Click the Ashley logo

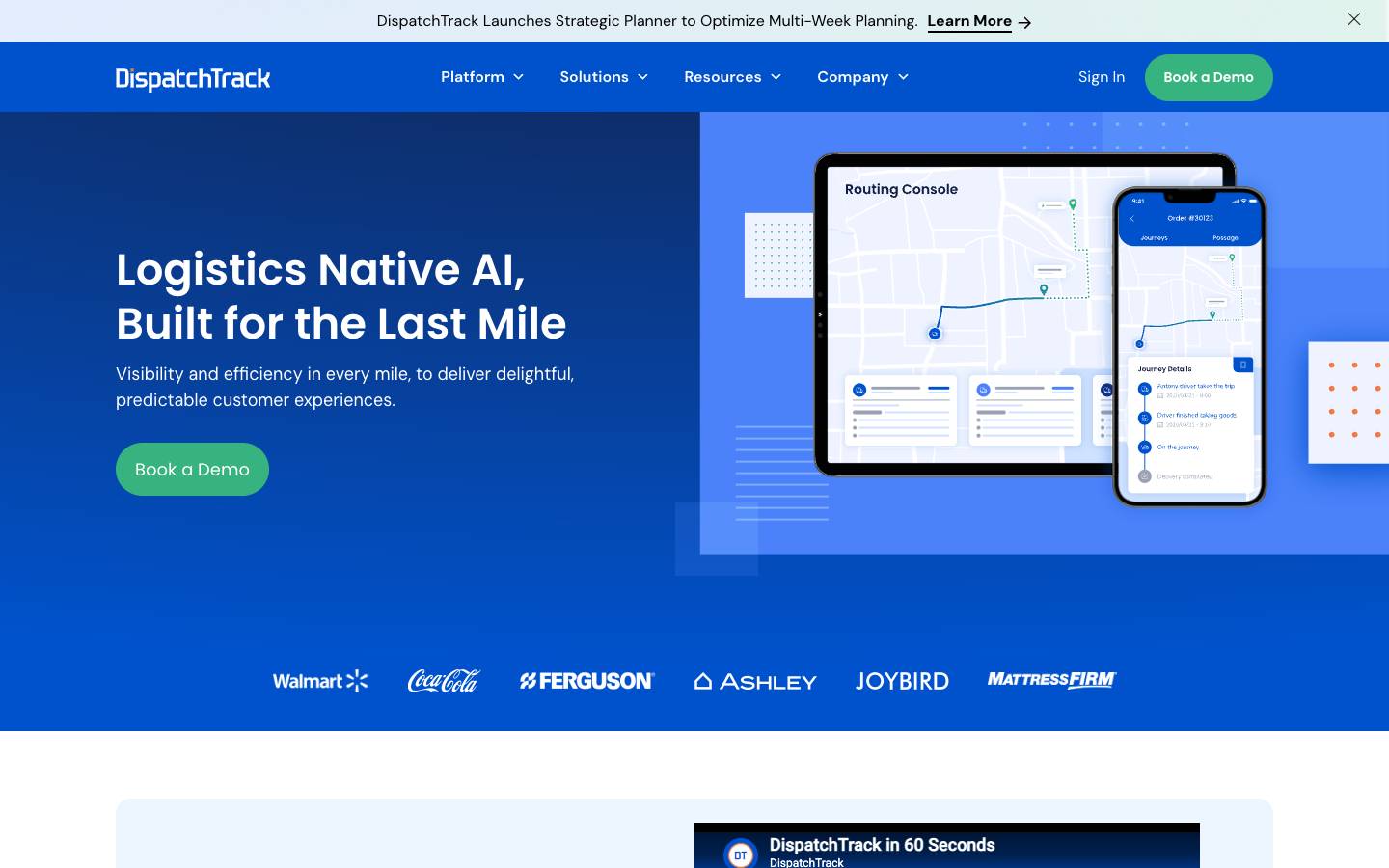pyautogui.click(x=755, y=682)
